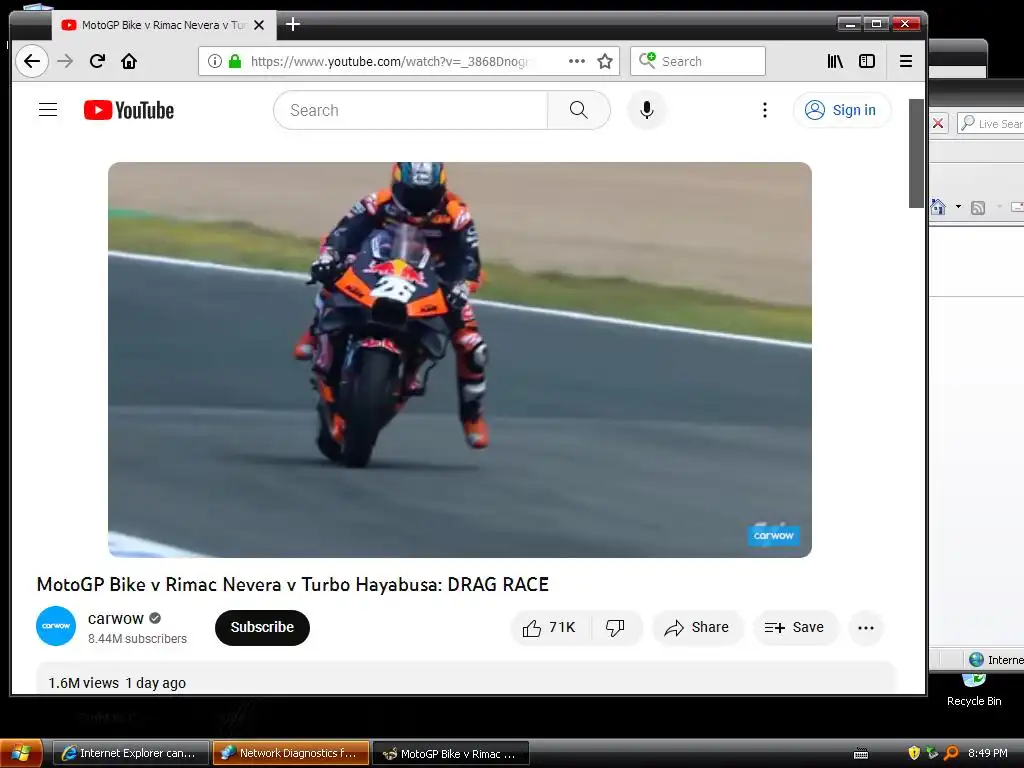Sign in to YouTube
This screenshot has width=1024, height=768.
pos(842,110)
